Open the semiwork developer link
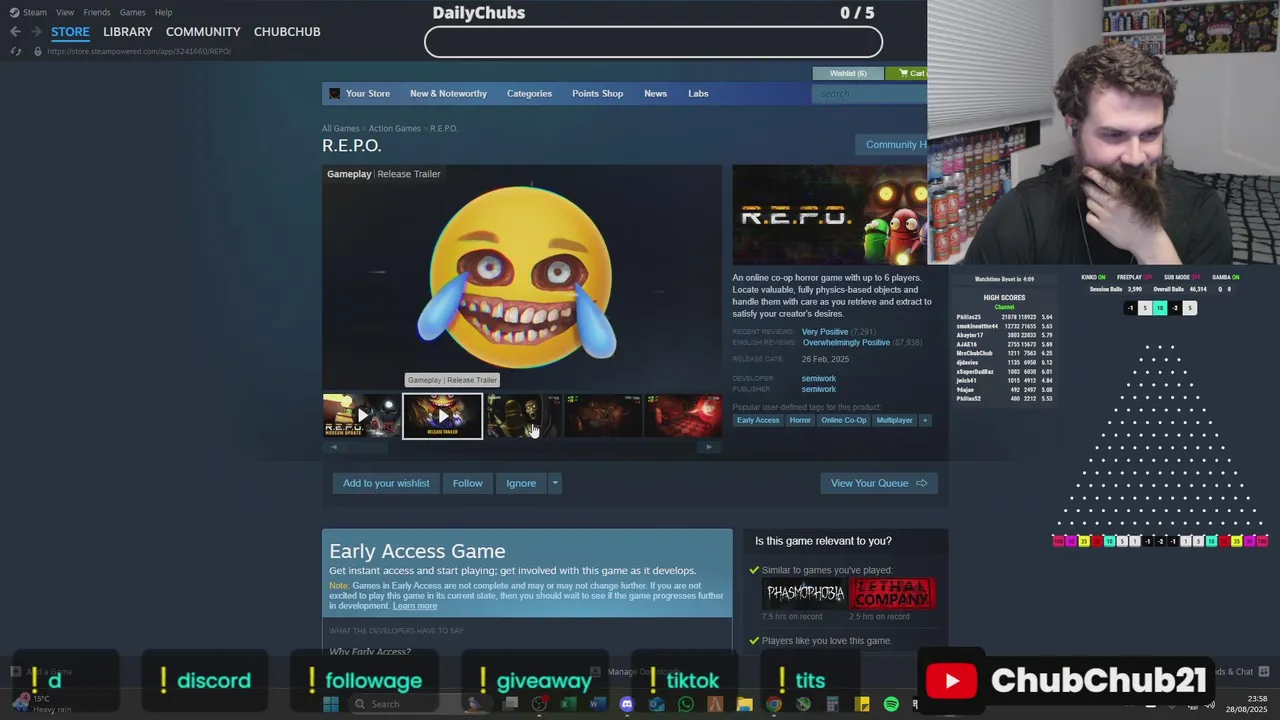The image size is (1280, 720). pyautogui.click(x=818, y=378)
